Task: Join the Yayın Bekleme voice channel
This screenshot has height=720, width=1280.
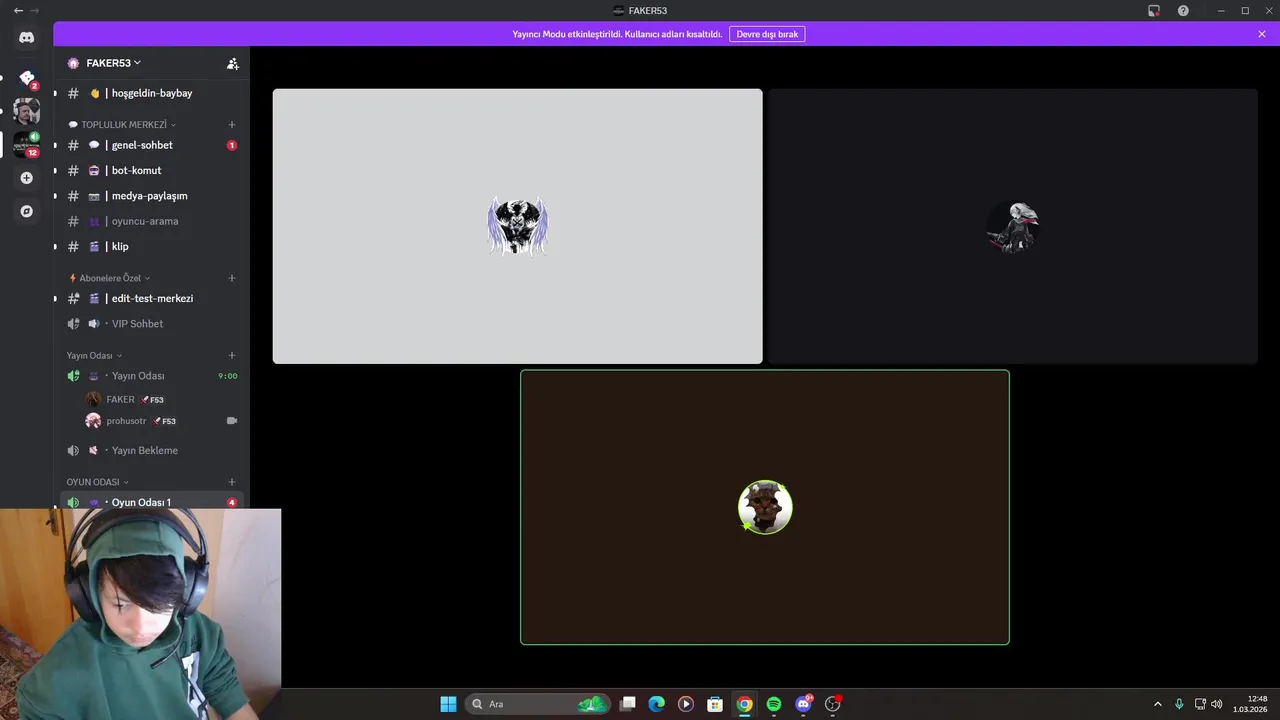Action: pos(152,450)
